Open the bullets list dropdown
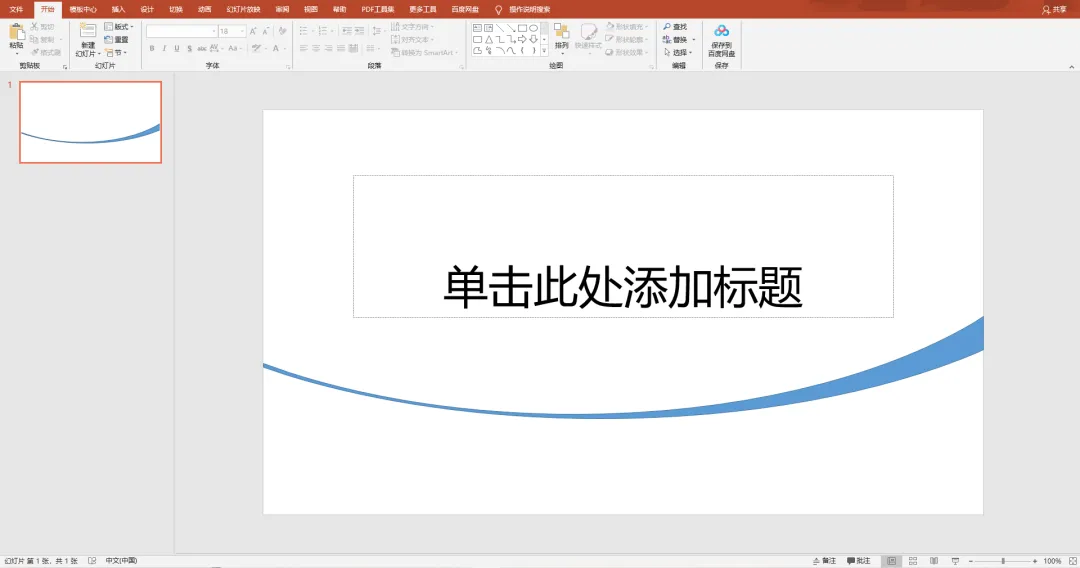This screenshot has width=1080, height=568. pyautogui.click(x=305, y=31)
